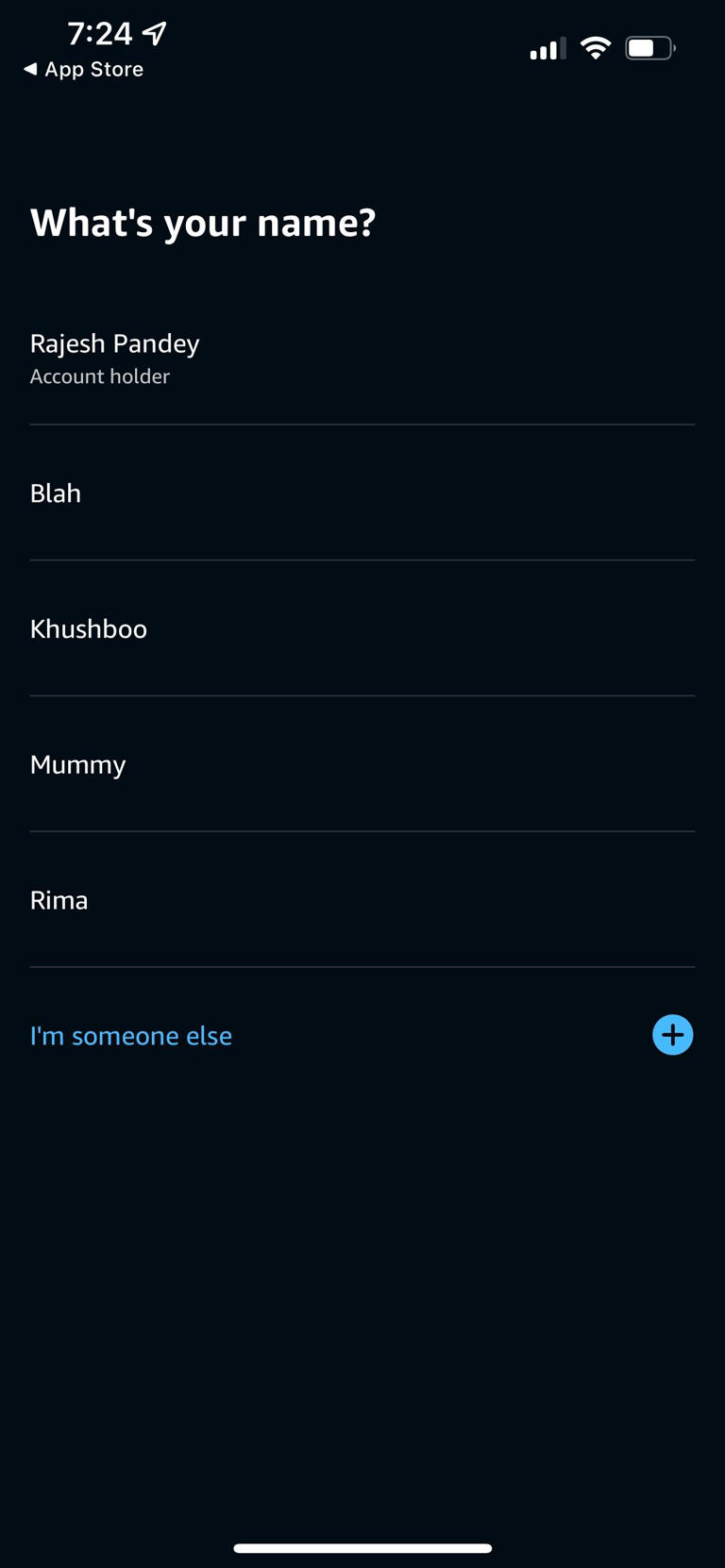Tap the "What's your name?" heading
Viewport: 725px width, 1568px height.
point(203,223)
